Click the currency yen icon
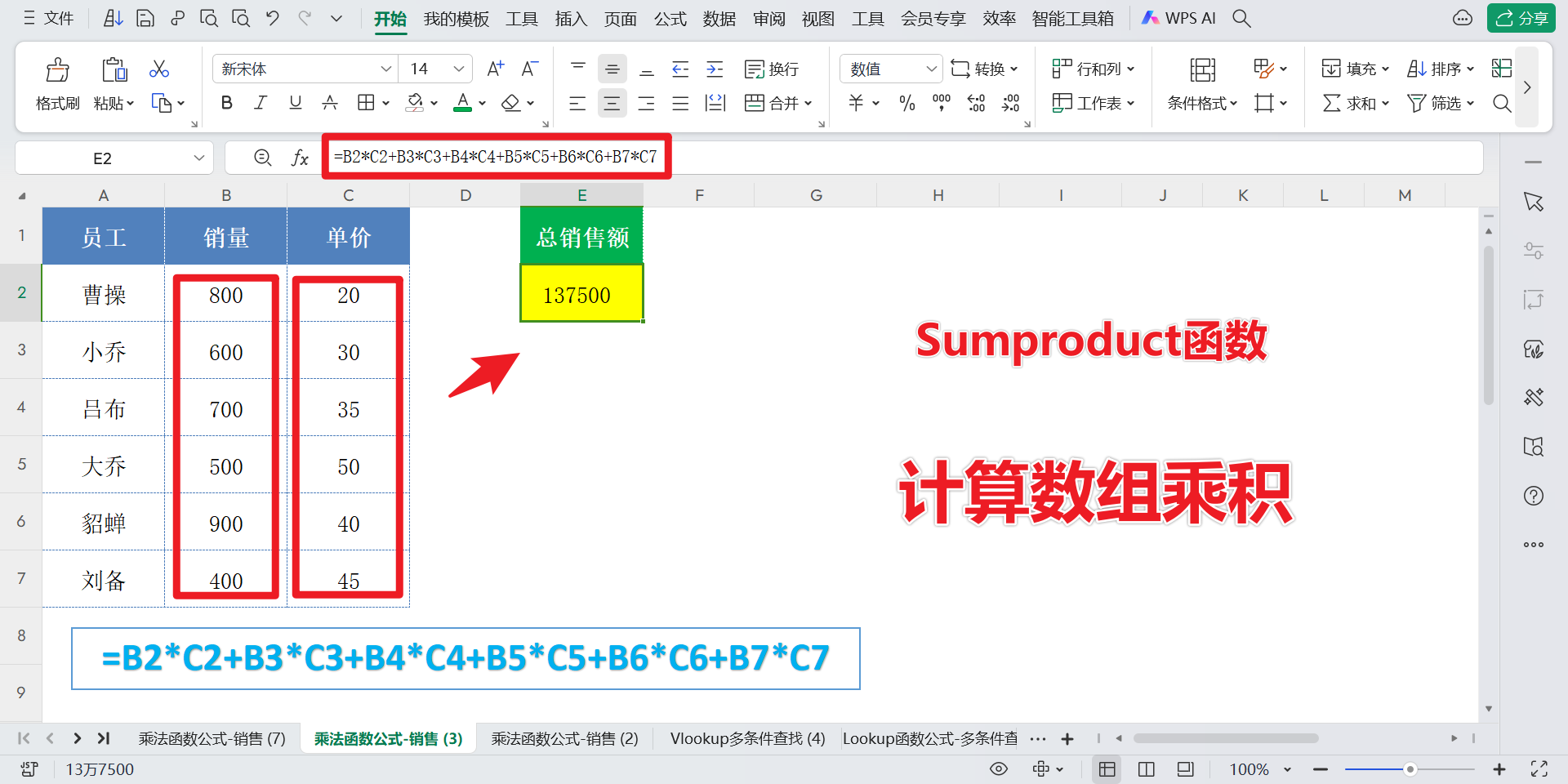The image size is (1568, 784). pyautogui.click(x=856, y=103)
